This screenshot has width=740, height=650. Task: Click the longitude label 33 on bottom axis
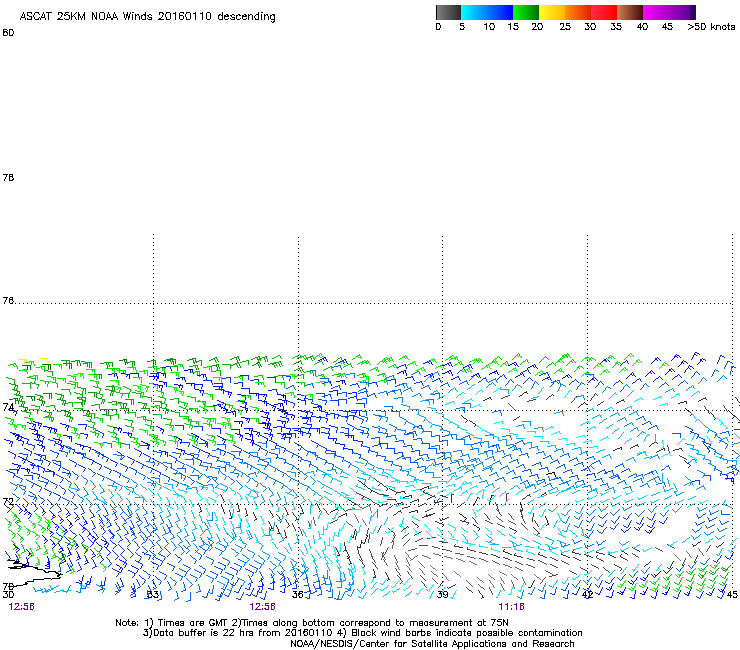point(152,594)
